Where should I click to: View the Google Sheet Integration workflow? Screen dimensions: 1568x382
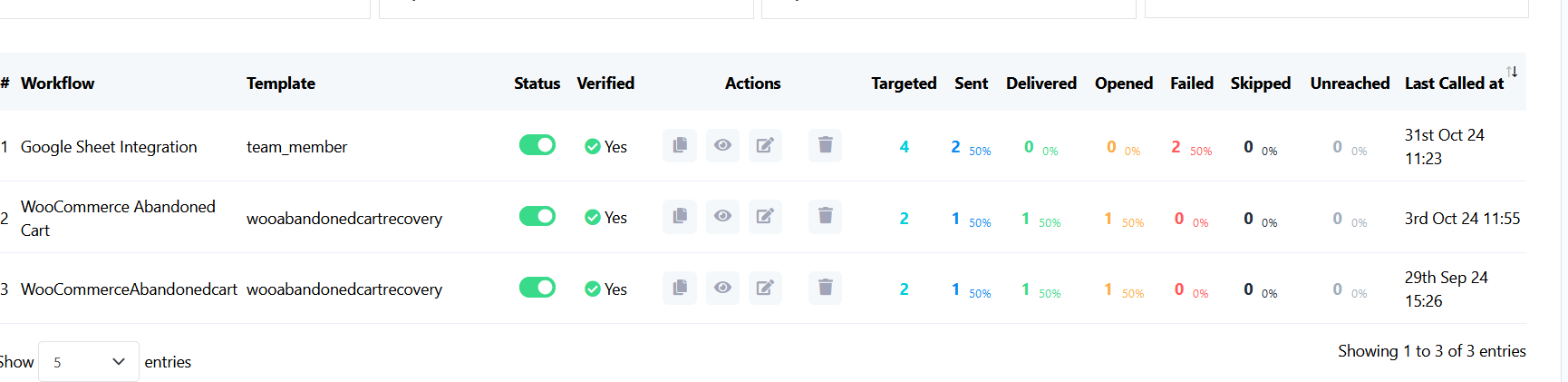[x=722, y=145]
